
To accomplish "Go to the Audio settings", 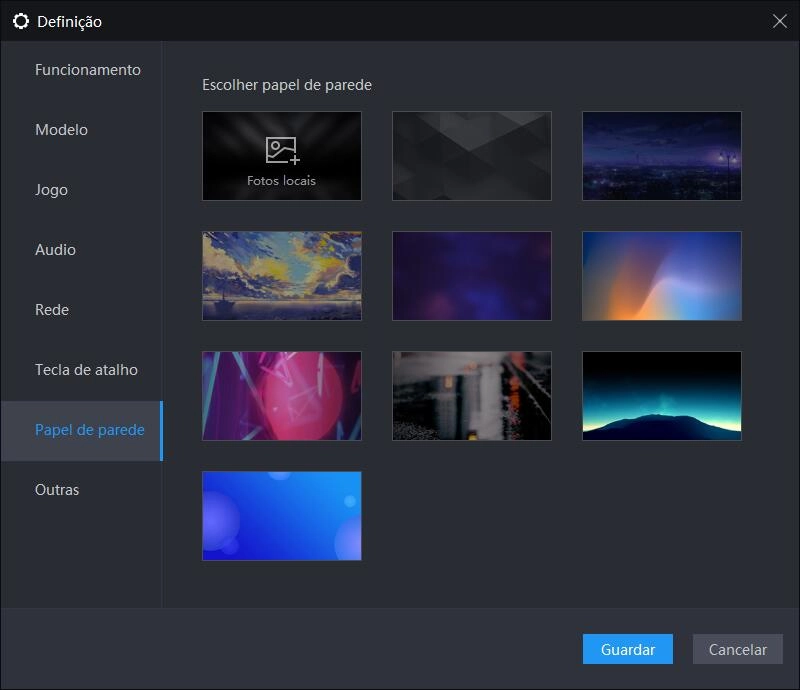I will pos(58,249).
